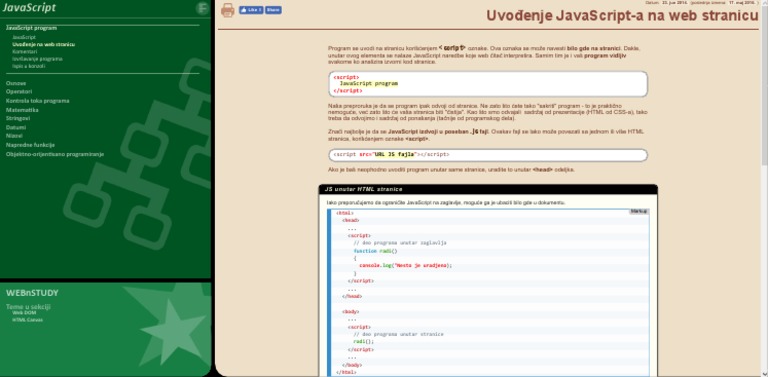Click the 'JavaScript program' code line

tap(369, 84)
